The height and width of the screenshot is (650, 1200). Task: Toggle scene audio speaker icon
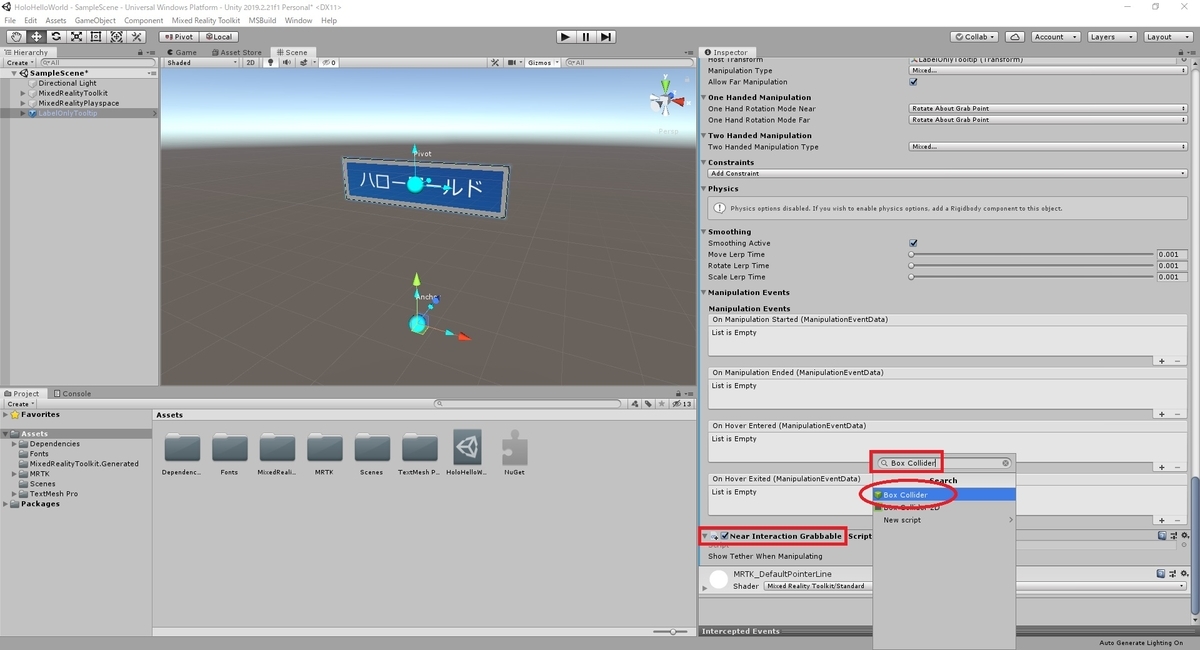tap(286, 62)
